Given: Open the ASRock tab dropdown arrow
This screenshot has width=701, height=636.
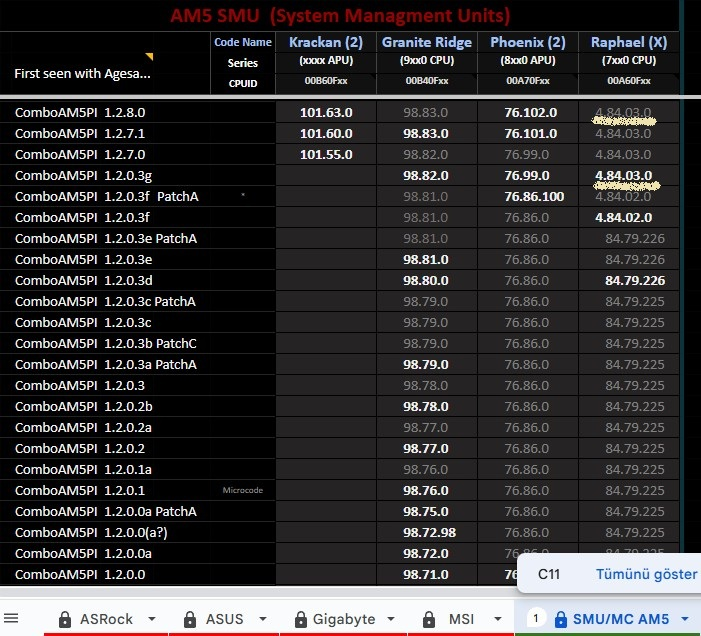Looking at the screenshot, I should coord(152,619).
